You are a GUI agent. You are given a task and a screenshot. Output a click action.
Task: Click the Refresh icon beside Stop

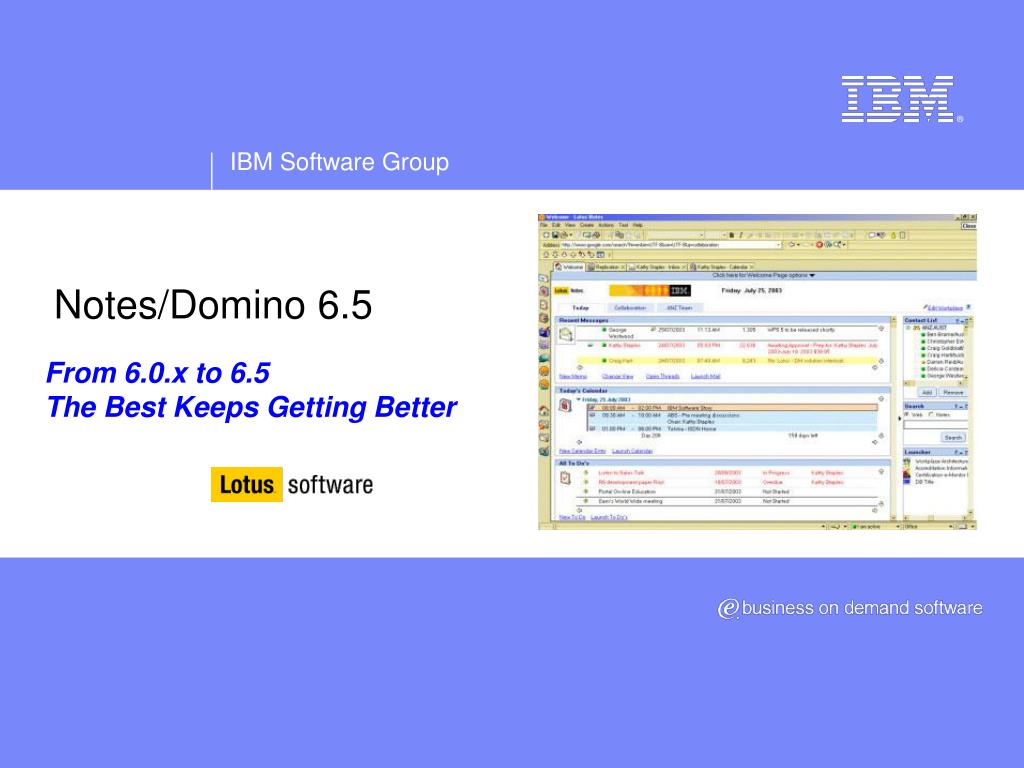tap(829, 245)
